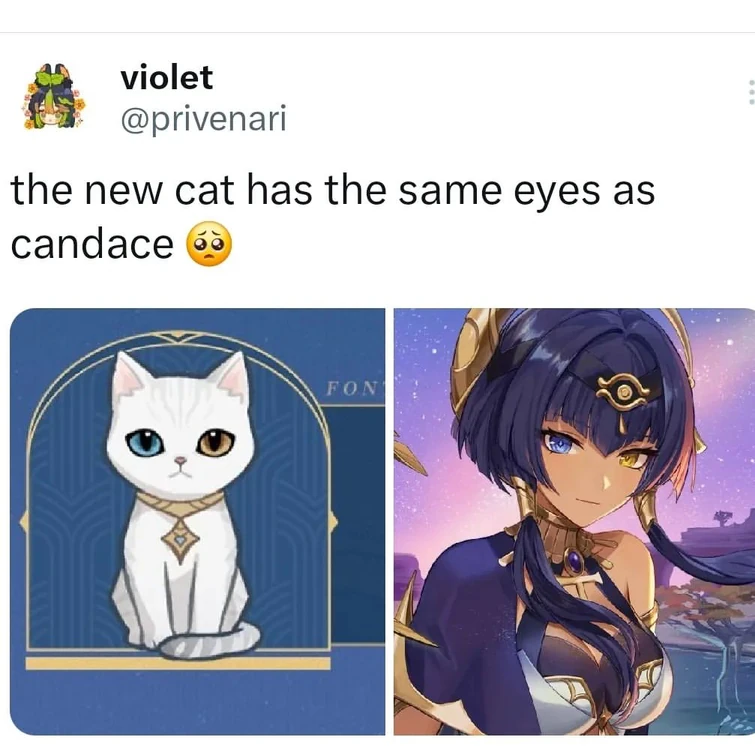This screenshot has height=755, width=755.
Task: Open the white cat image
Action: [x=197, y=521]
